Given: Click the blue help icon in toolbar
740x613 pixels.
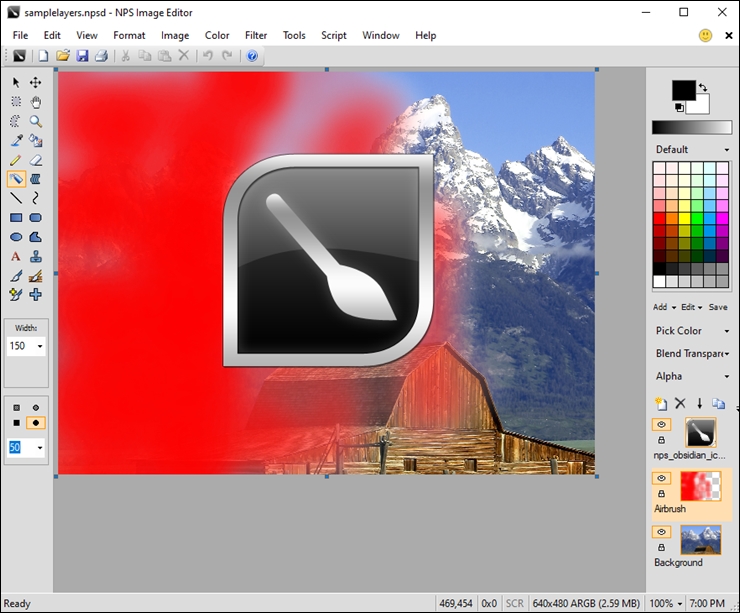Looking at the screenshot, I should point(252,56).
